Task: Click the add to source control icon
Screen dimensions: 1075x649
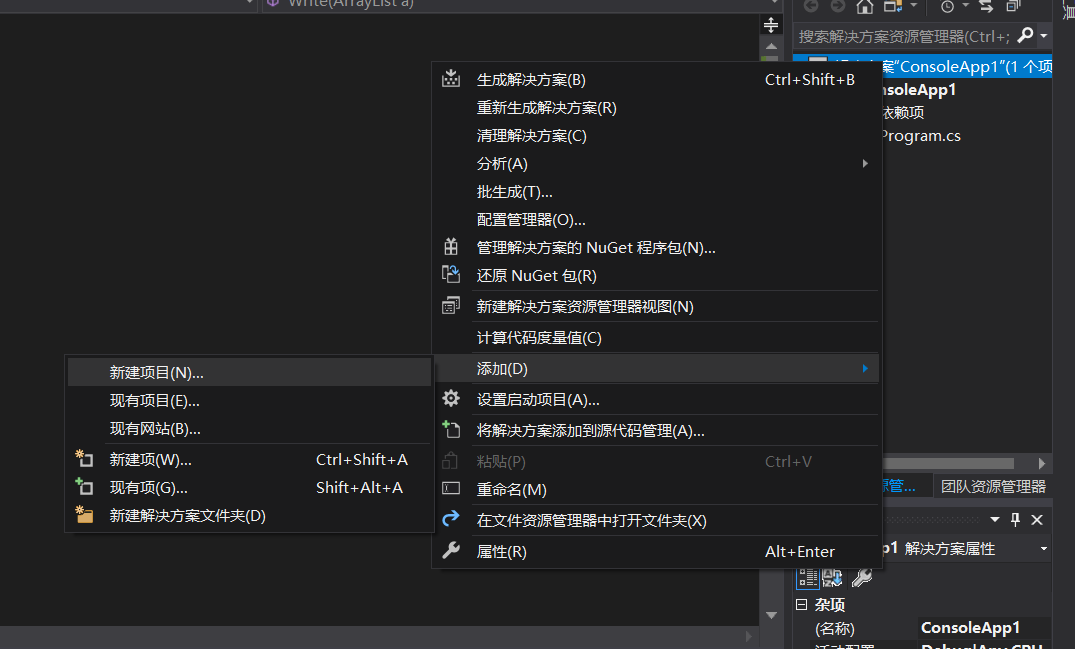Action: pyautogui.click(x=450, y=430)
